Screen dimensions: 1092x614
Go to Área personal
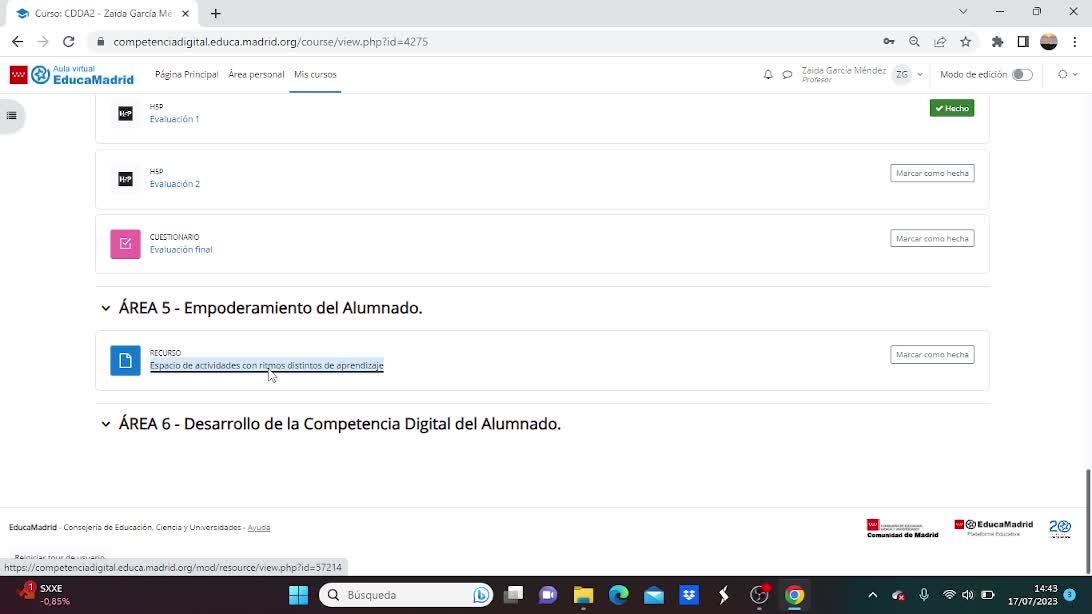point(256,74)
